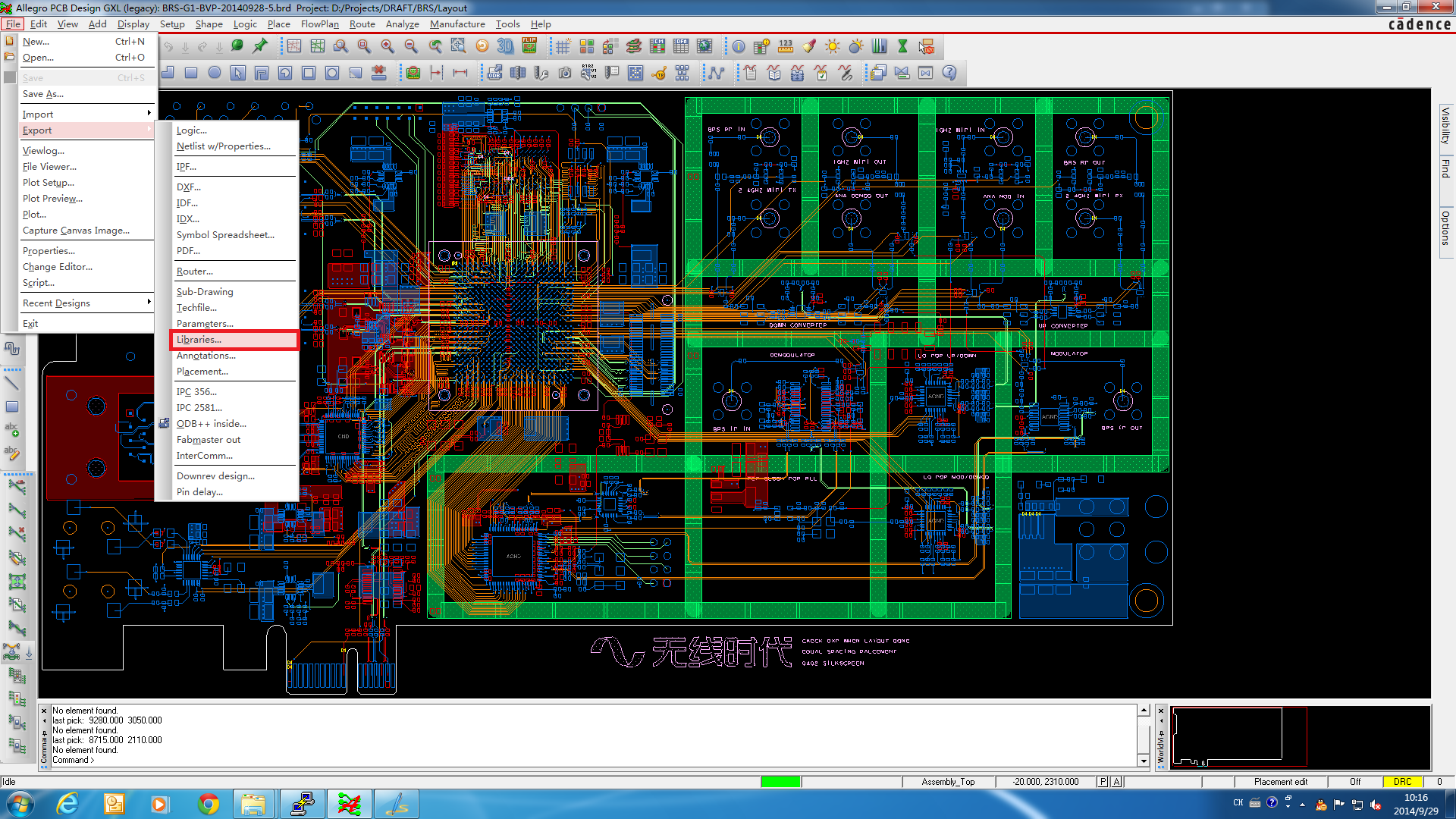Viewport: 1456px width, 819px height.
Task: Select the circle shape tool icon
Action: 215,73
